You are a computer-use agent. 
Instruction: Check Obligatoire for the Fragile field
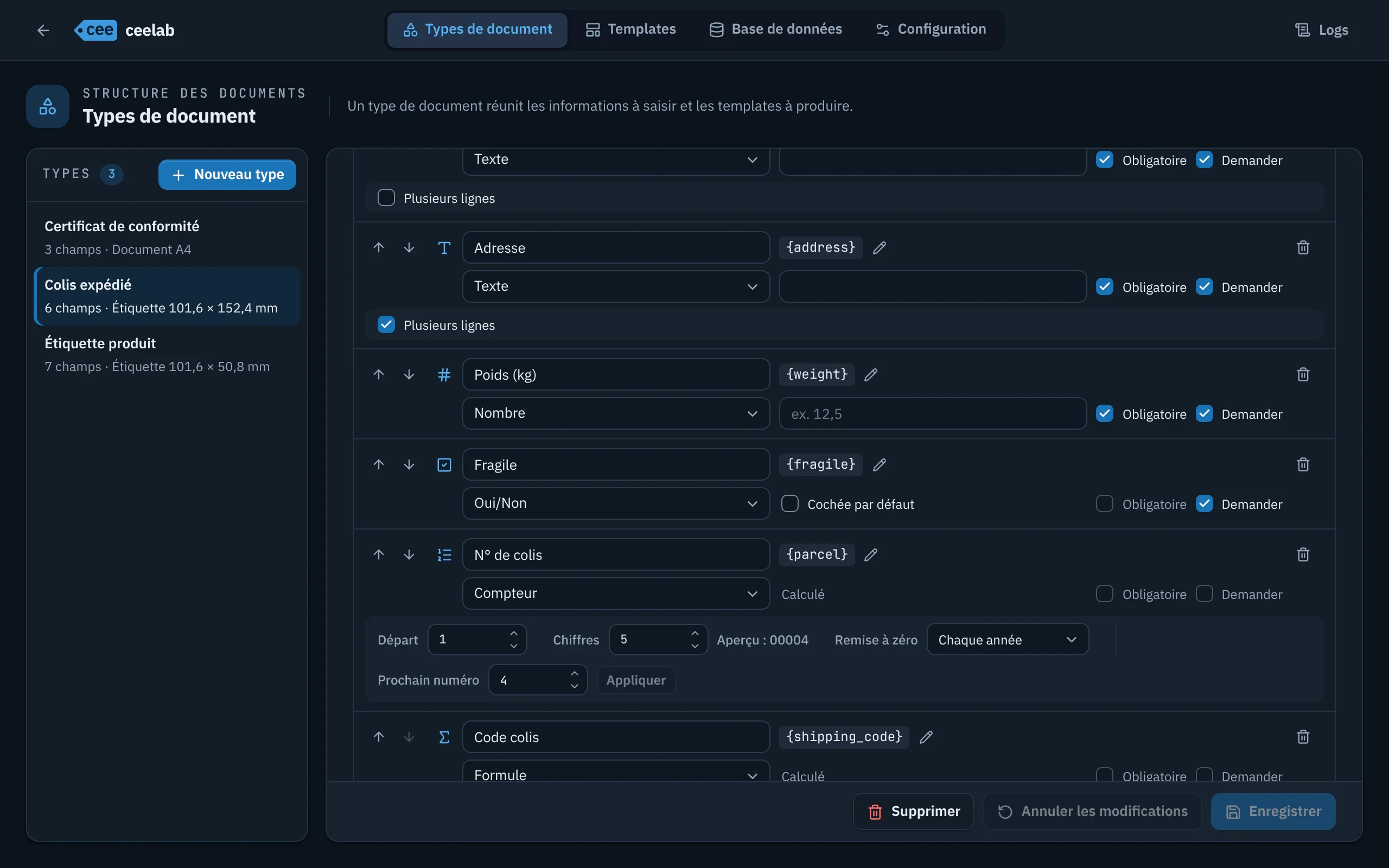pyautogui.click(x=1104, y=503)
